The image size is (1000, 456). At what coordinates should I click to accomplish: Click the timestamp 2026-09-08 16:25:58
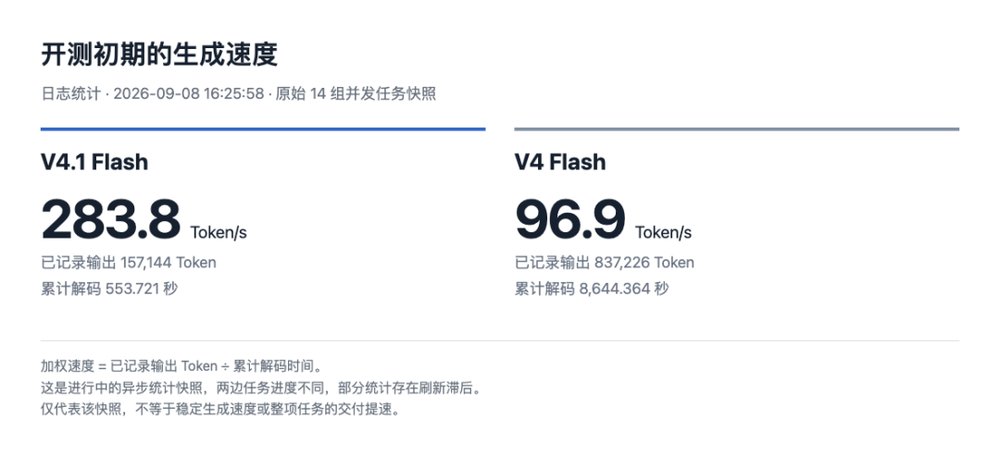tap(189, 94)
